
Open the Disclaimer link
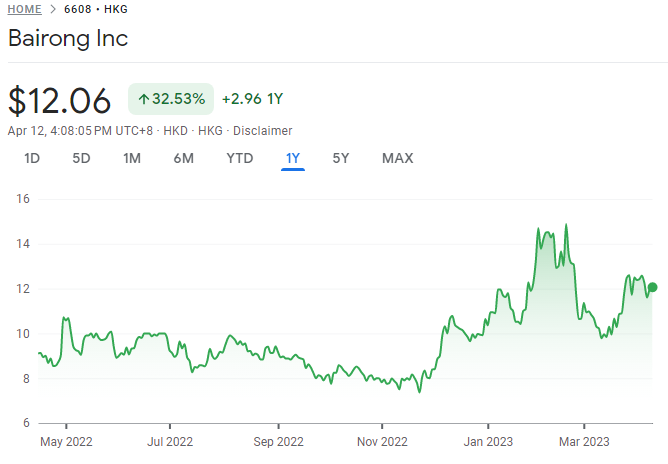pyautogui.click(x=262, y=131)
